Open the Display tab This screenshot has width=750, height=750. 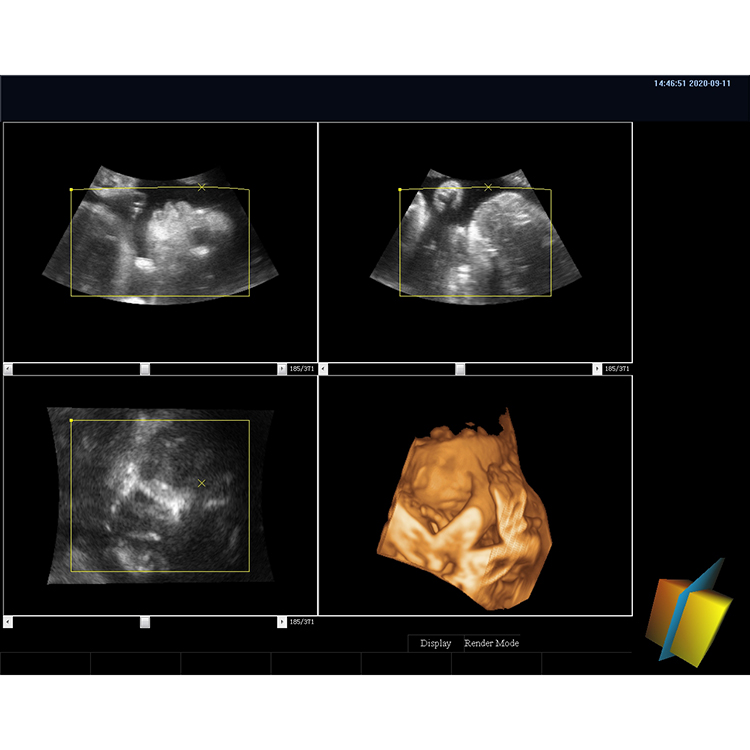tap(435, 643)
